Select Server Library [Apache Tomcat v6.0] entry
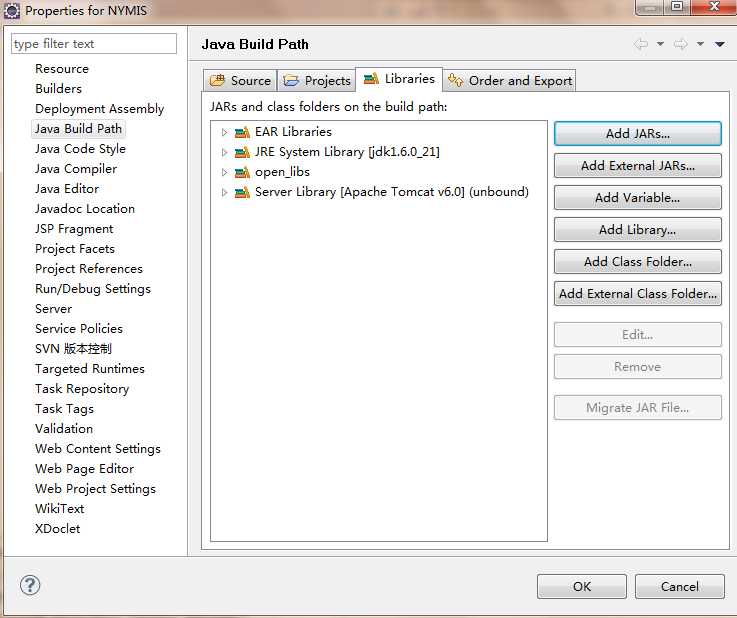Screen dimensions: 737x618 [x=392, y=192]
